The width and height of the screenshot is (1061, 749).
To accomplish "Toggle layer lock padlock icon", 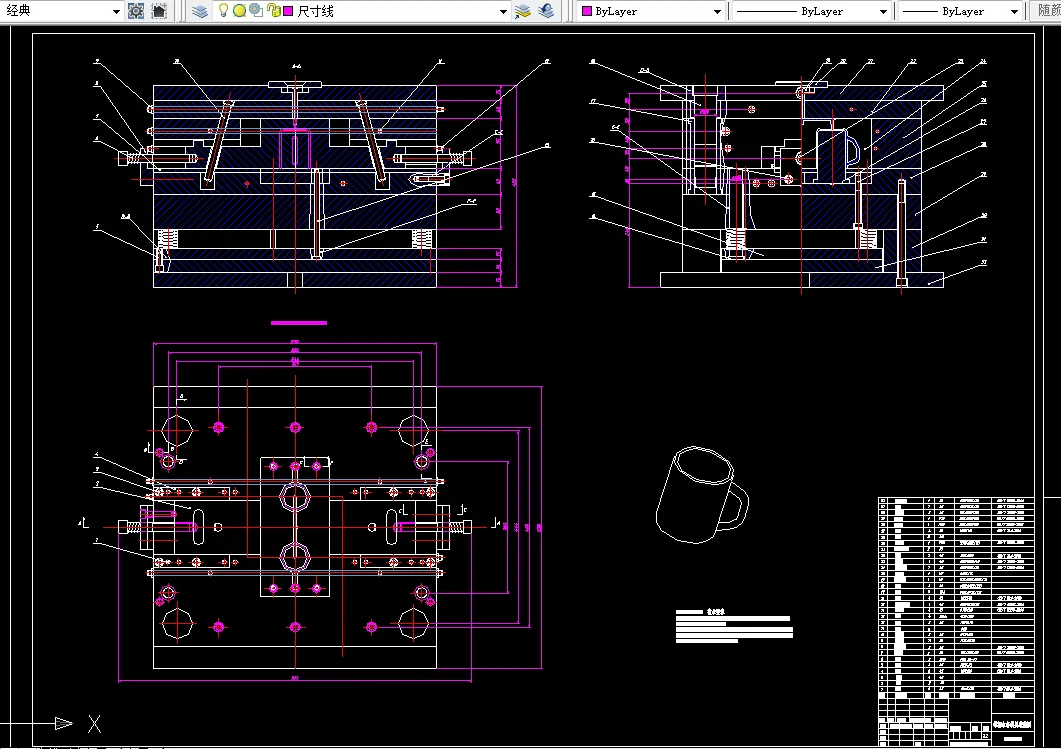I will (x=273, y=10).
